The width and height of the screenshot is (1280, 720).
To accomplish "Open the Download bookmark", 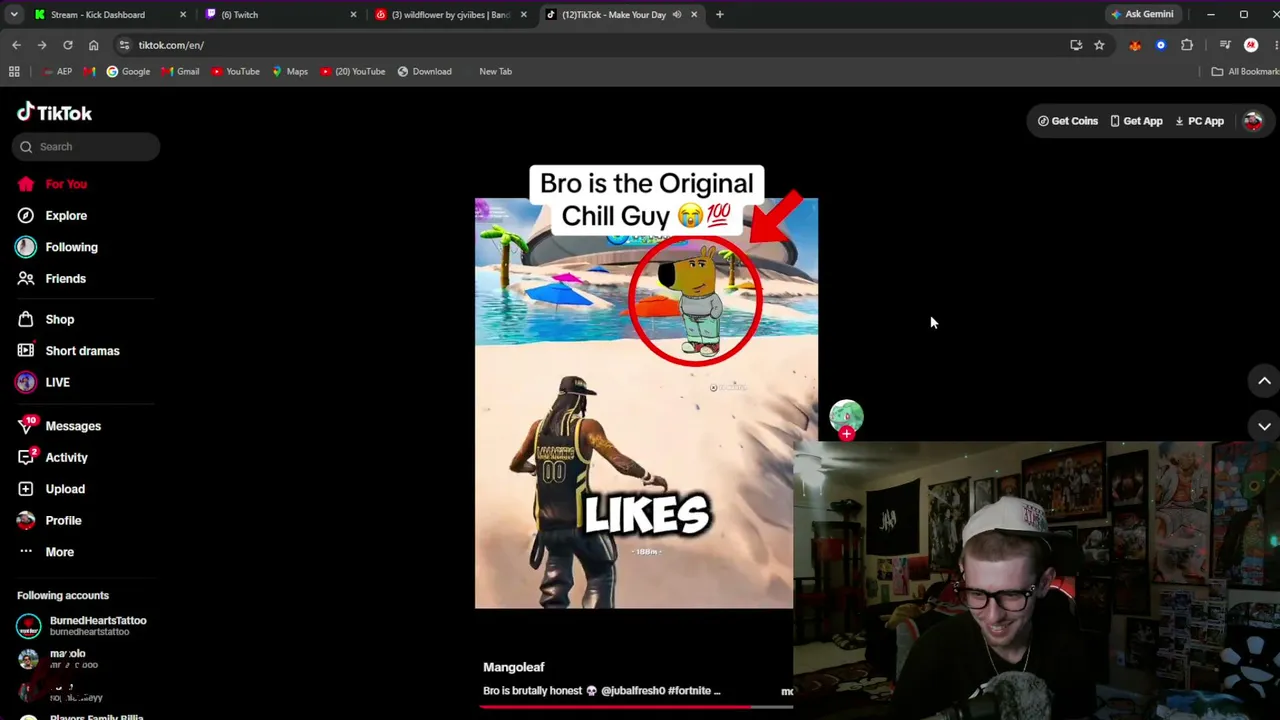I will pyautogui.click(x=425, y=72).
